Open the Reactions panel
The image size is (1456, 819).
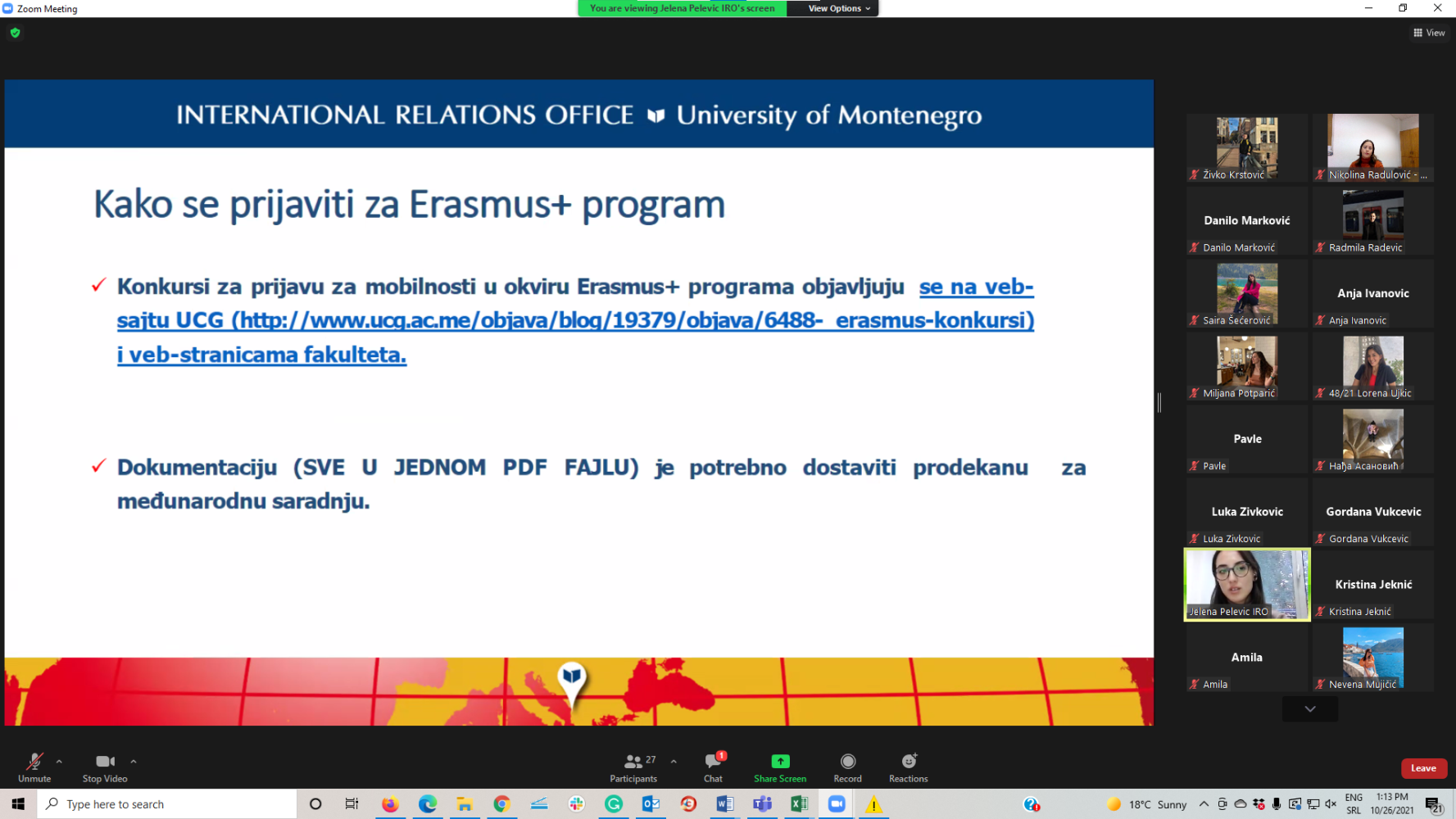[908, 767]
